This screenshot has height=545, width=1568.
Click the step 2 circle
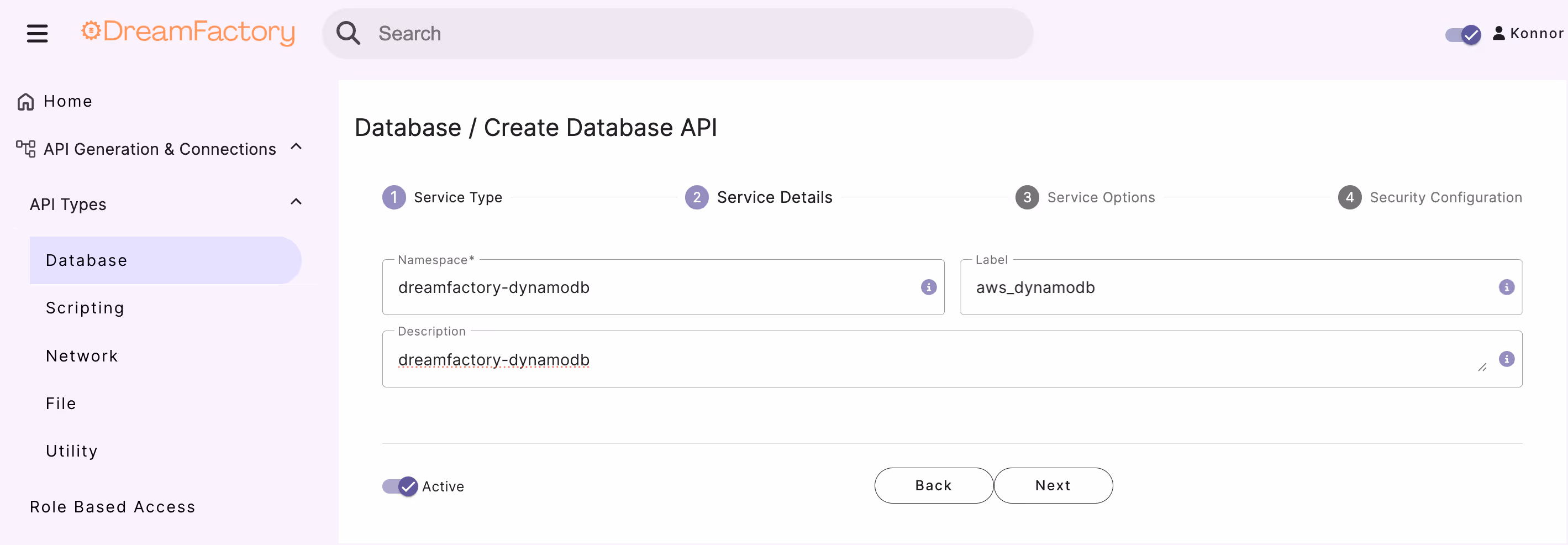pos(696,197)
